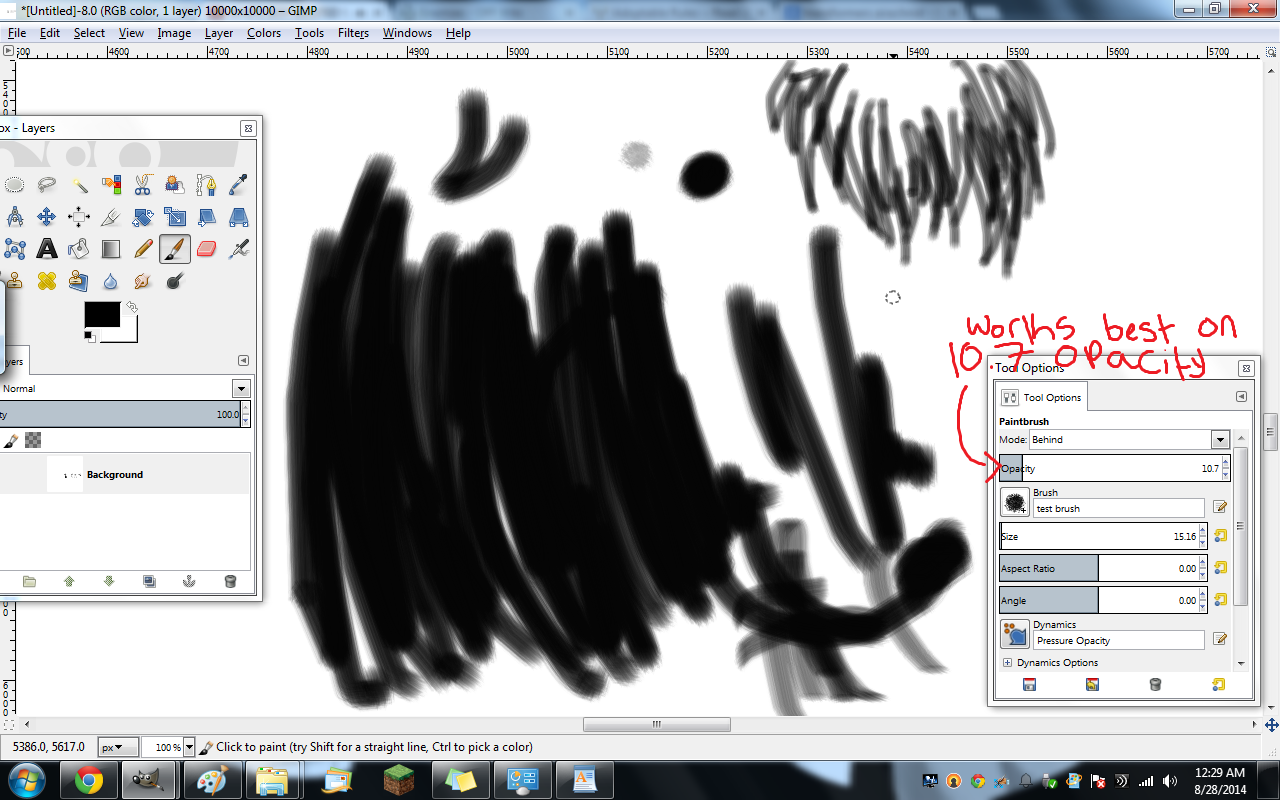Enable the lock pixels brush toggle
The height and width of the screenshot is (800, 1280).
pos(11,441)
